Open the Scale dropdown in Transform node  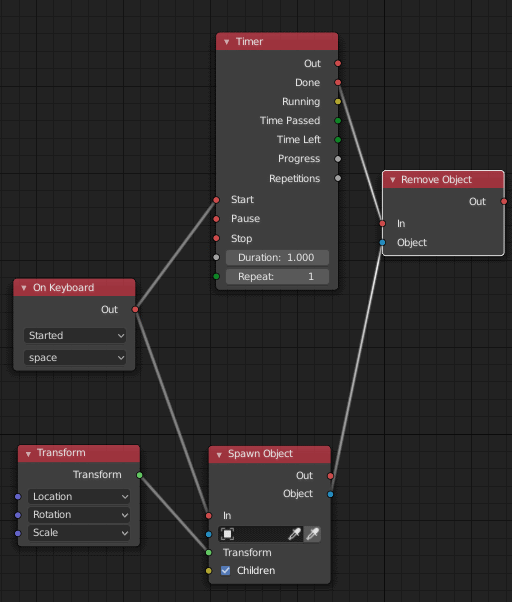coord(79,533)
